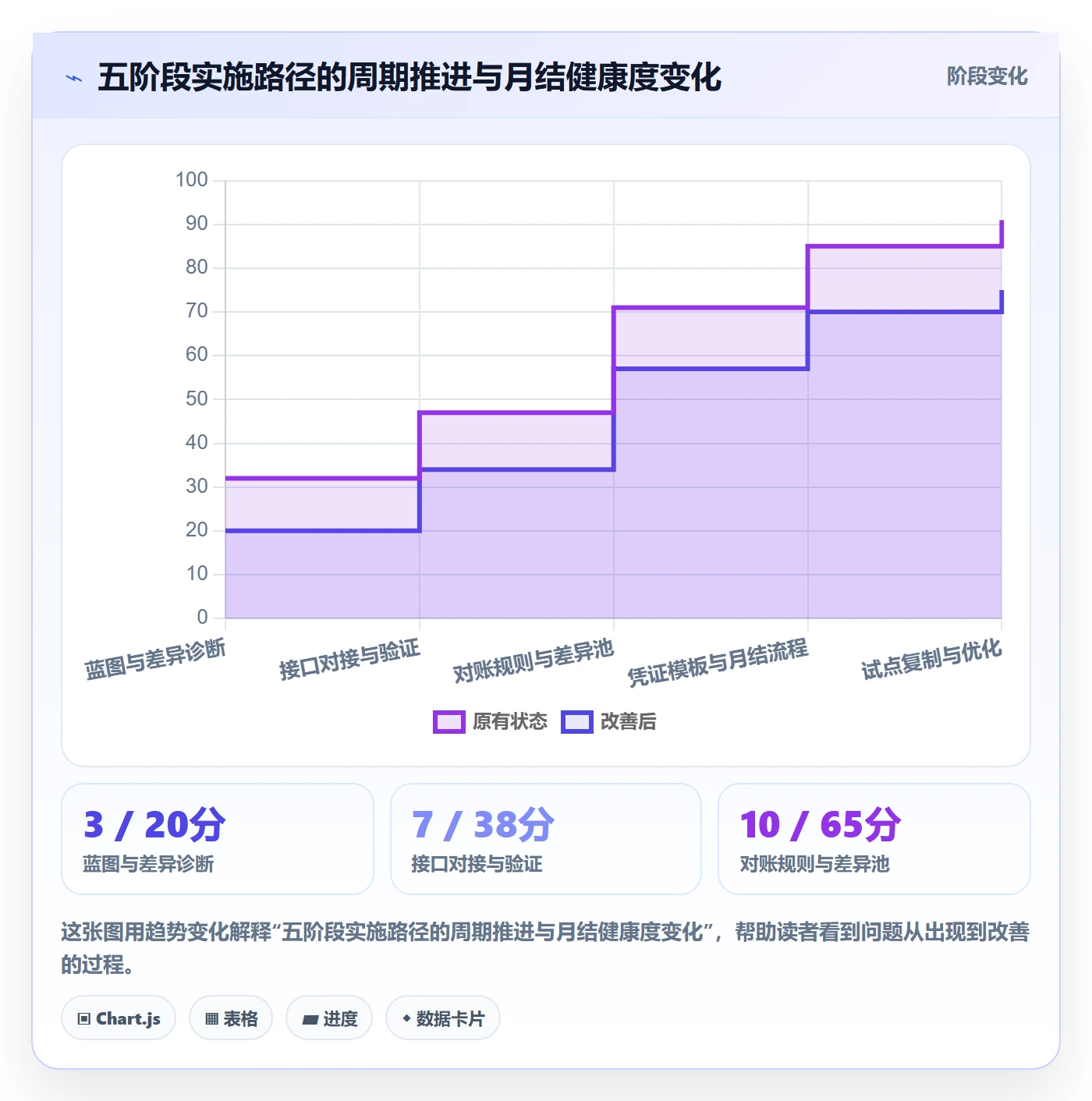Click the 50 y-axis value
This screenshot has height=1101, width=1092.
point(197,399)
